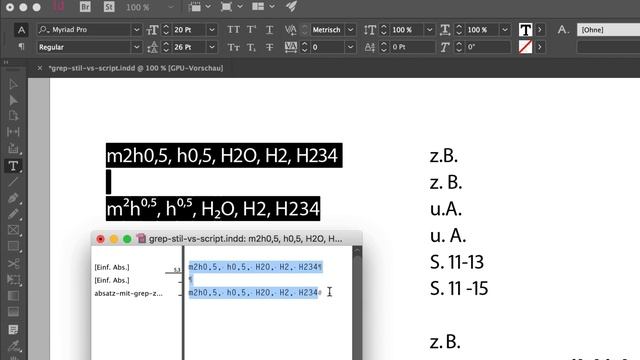640x360 pixels.
Task: Select the Rectangle Frame tool
Action: 13,230
